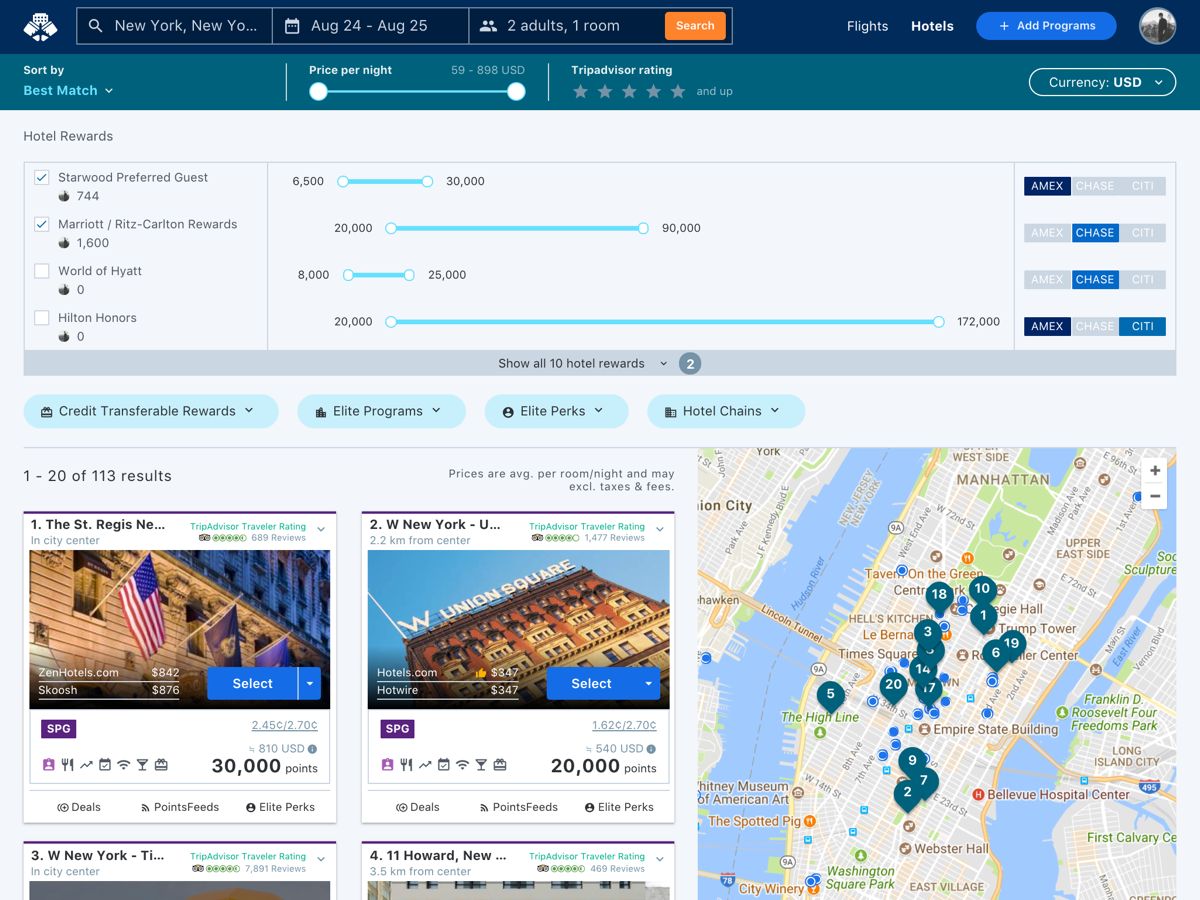1200x900 pixels.
Task: Click SPG badge on St. Regis card
Action: 59,729
